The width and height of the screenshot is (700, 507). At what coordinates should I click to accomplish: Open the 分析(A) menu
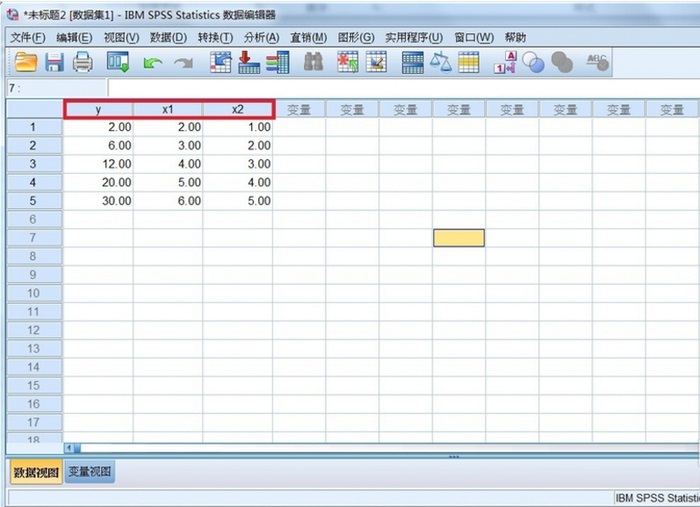tap(262, 37)
